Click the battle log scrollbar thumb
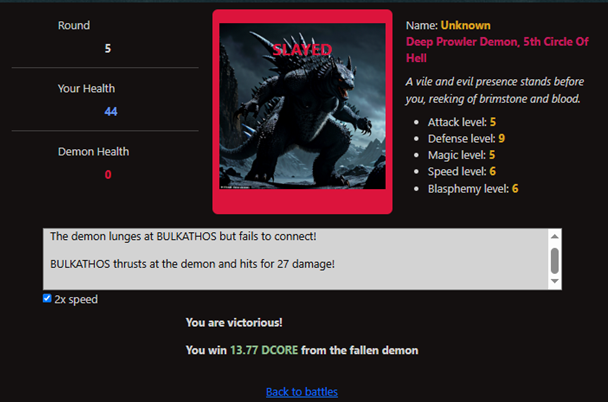This screenshot has width=608, height=402. [x=555, y=261]
